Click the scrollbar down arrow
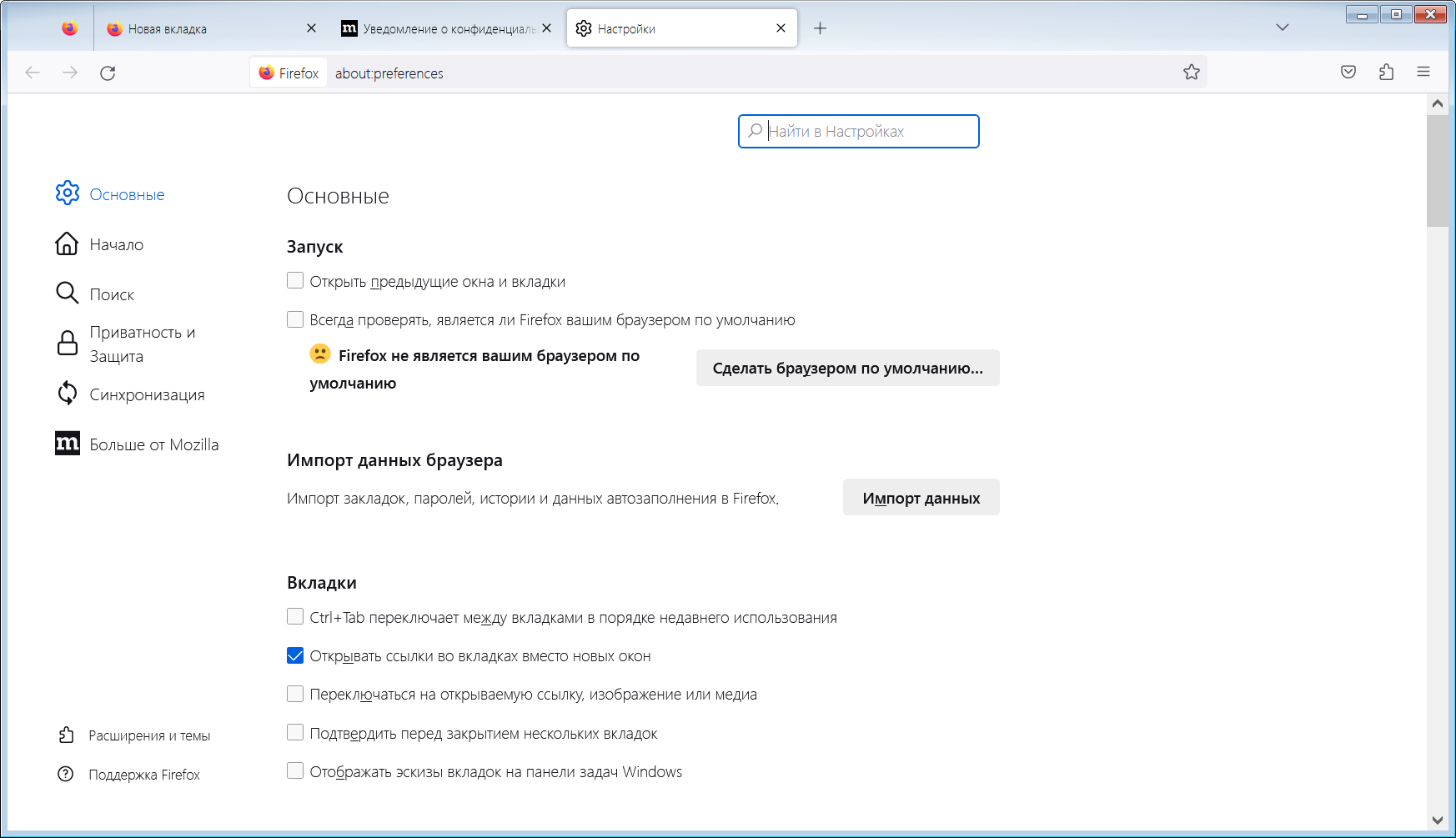The image size is (1456, 838). click(1438, 820)
